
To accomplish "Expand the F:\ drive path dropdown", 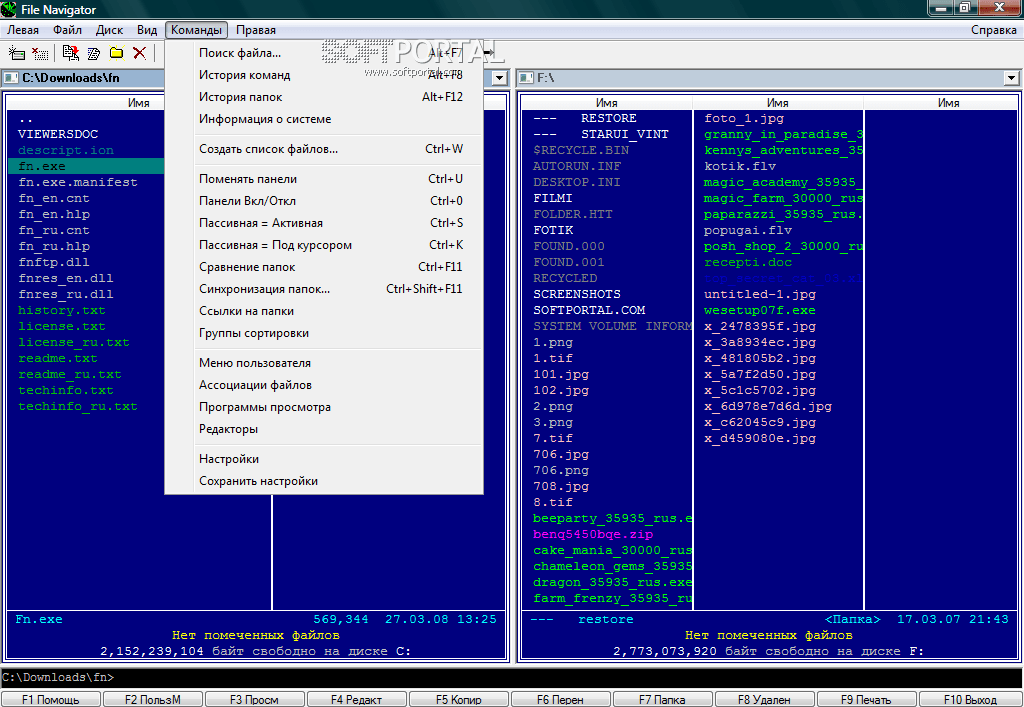I will coord(1012,78).
